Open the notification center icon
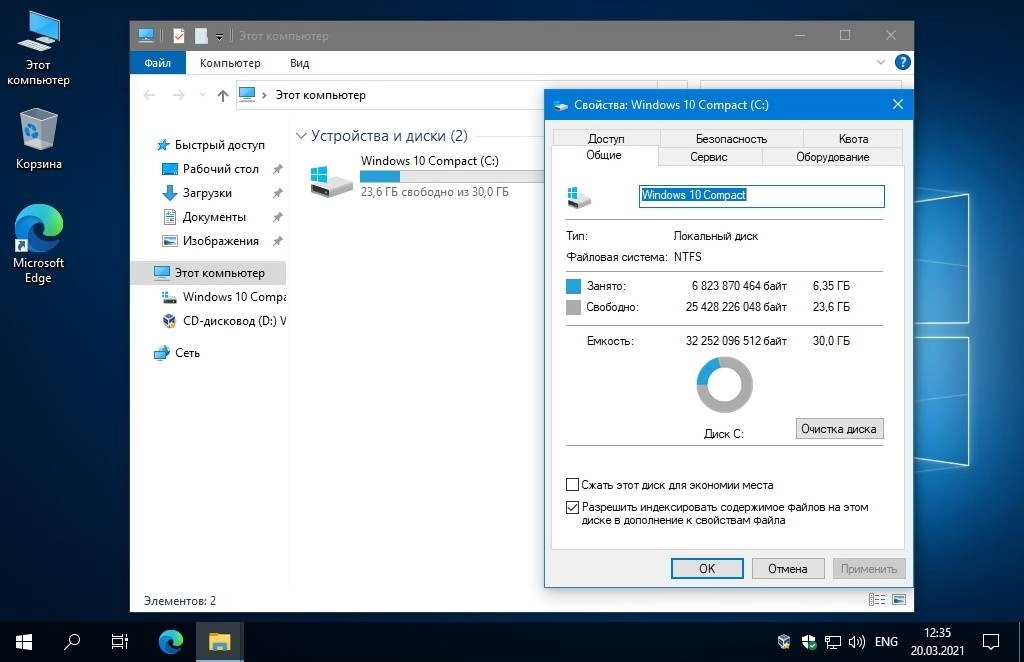Image resolution: width=1024 pixels, height=662 pixels. tap(991, 642)
